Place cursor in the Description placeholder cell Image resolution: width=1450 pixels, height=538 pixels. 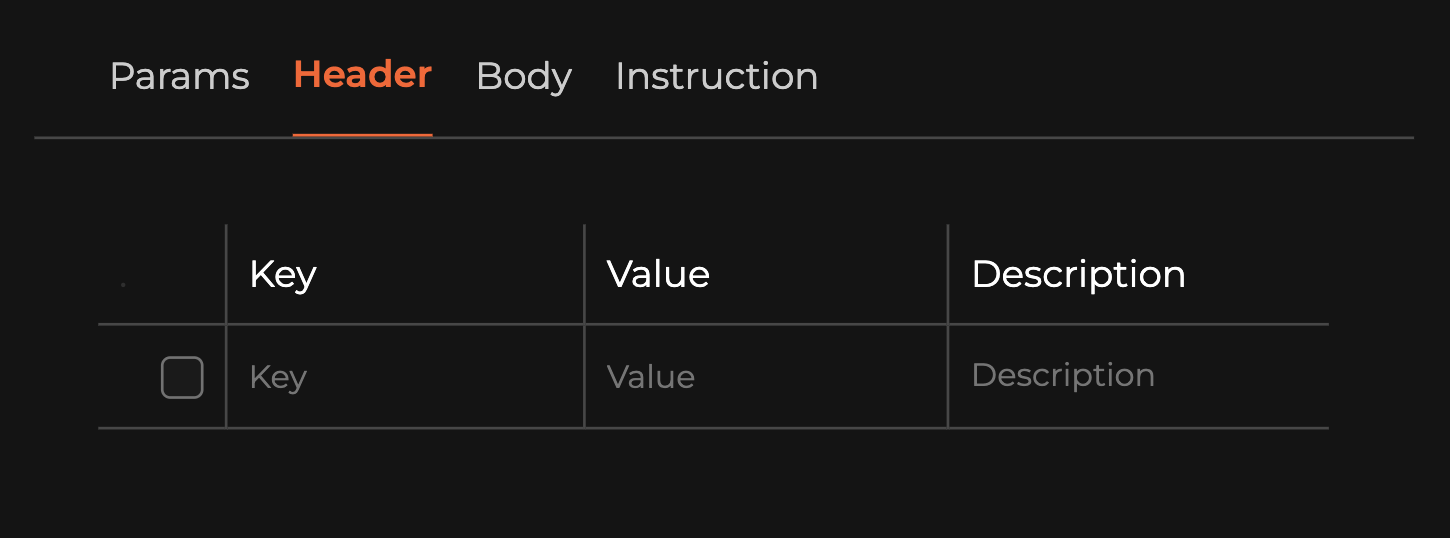click(1063, 376)
